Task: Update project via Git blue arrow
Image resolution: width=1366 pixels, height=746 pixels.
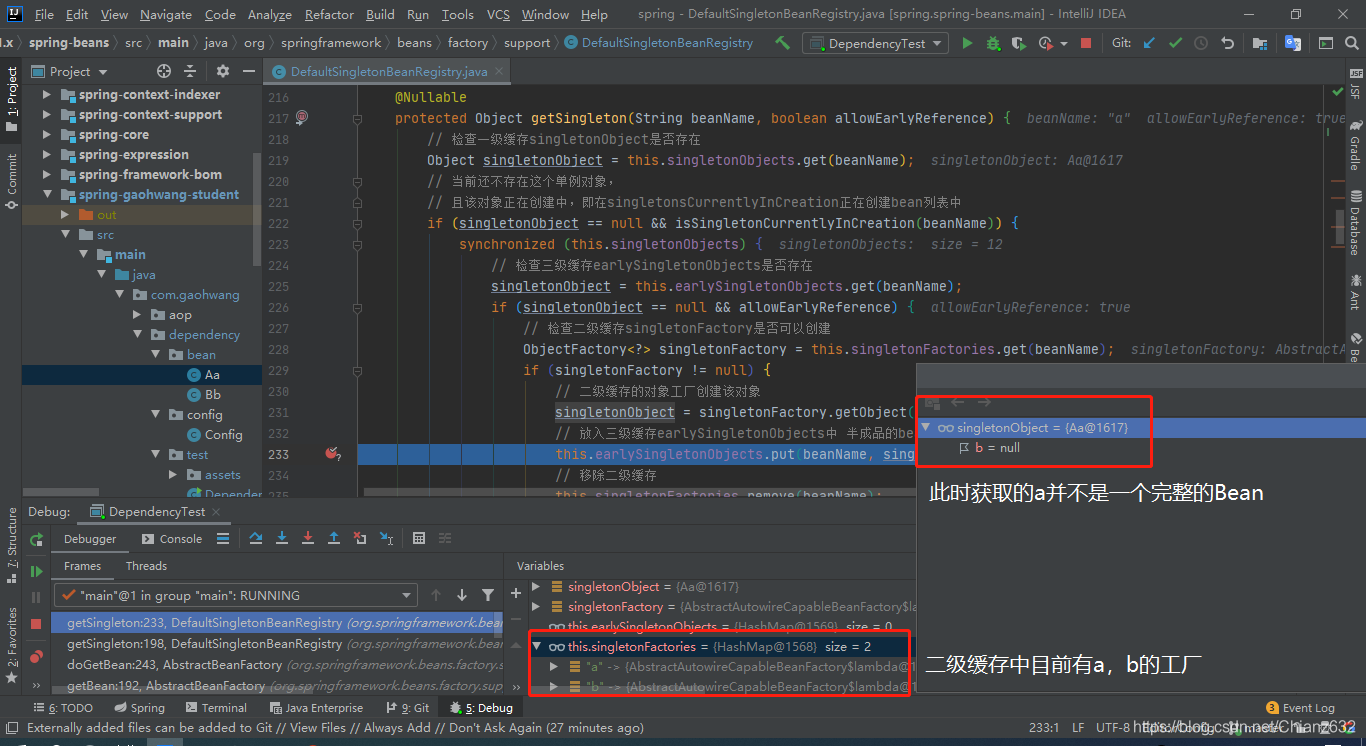Action: point(1149,43)
